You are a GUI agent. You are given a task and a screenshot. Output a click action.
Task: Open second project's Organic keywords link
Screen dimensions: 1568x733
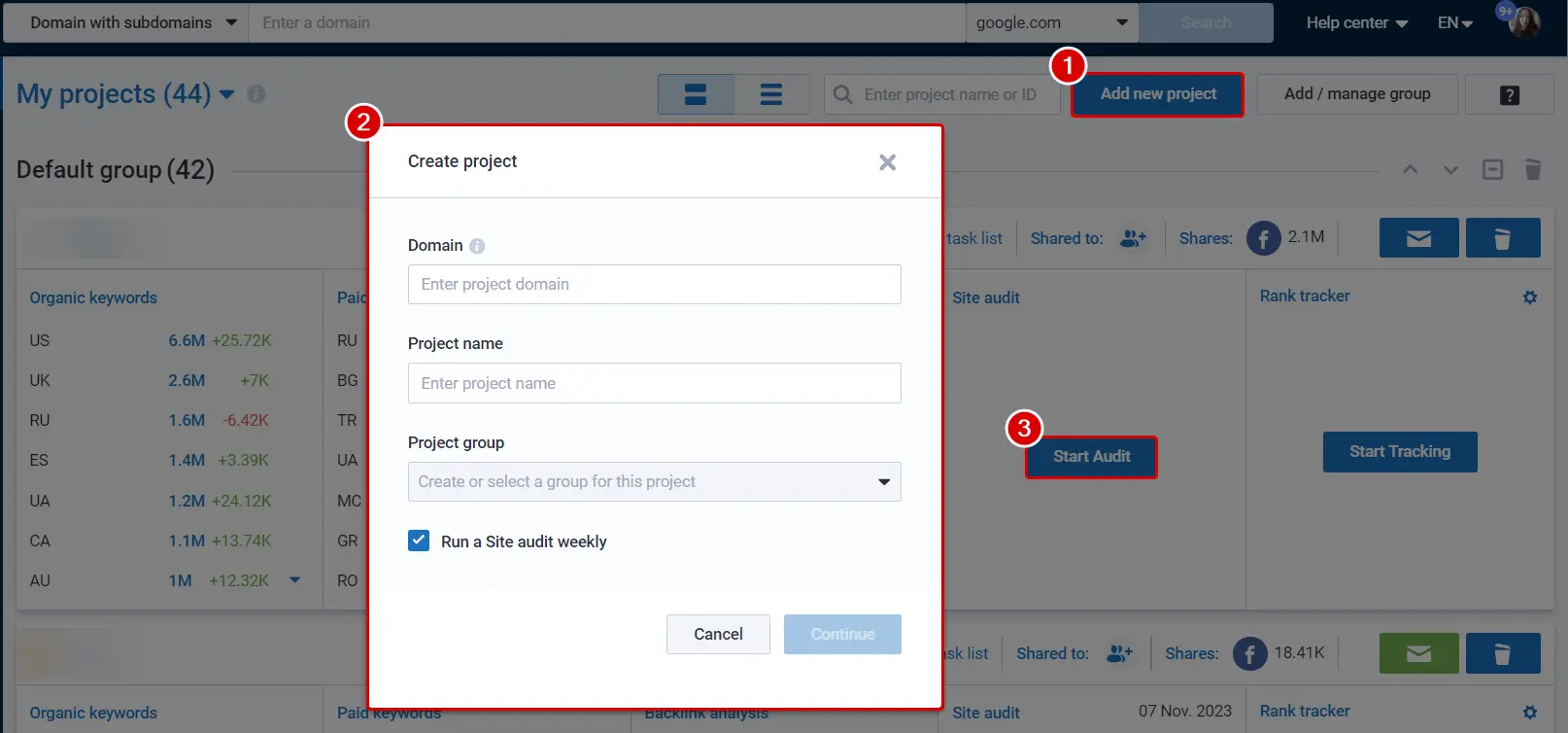93,713
